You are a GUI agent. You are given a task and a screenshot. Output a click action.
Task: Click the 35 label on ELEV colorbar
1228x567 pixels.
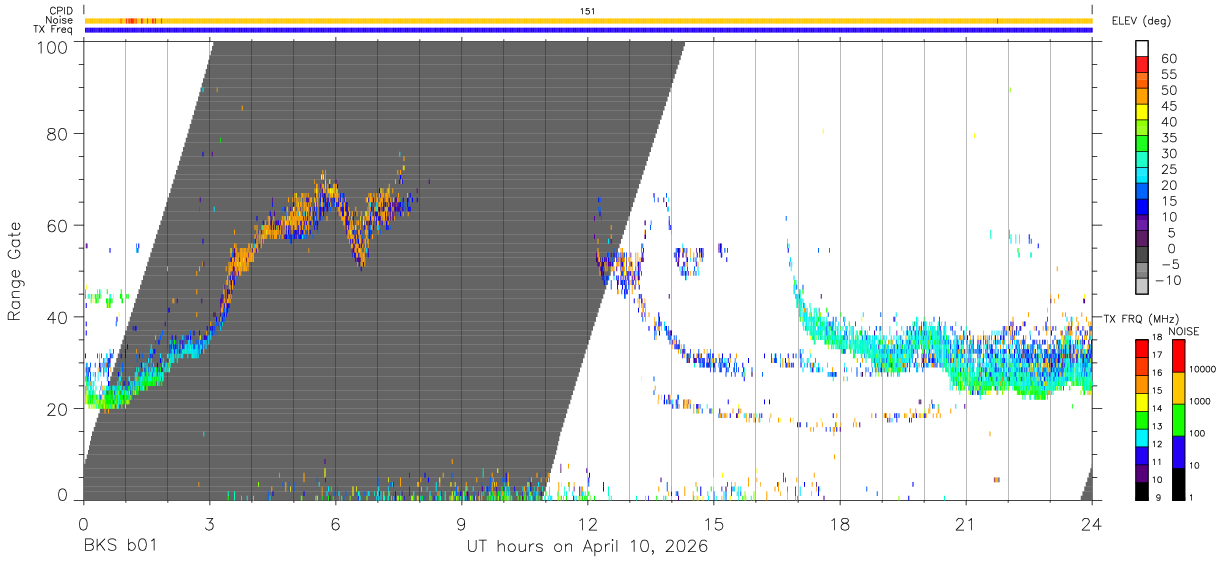point(1167,138)
